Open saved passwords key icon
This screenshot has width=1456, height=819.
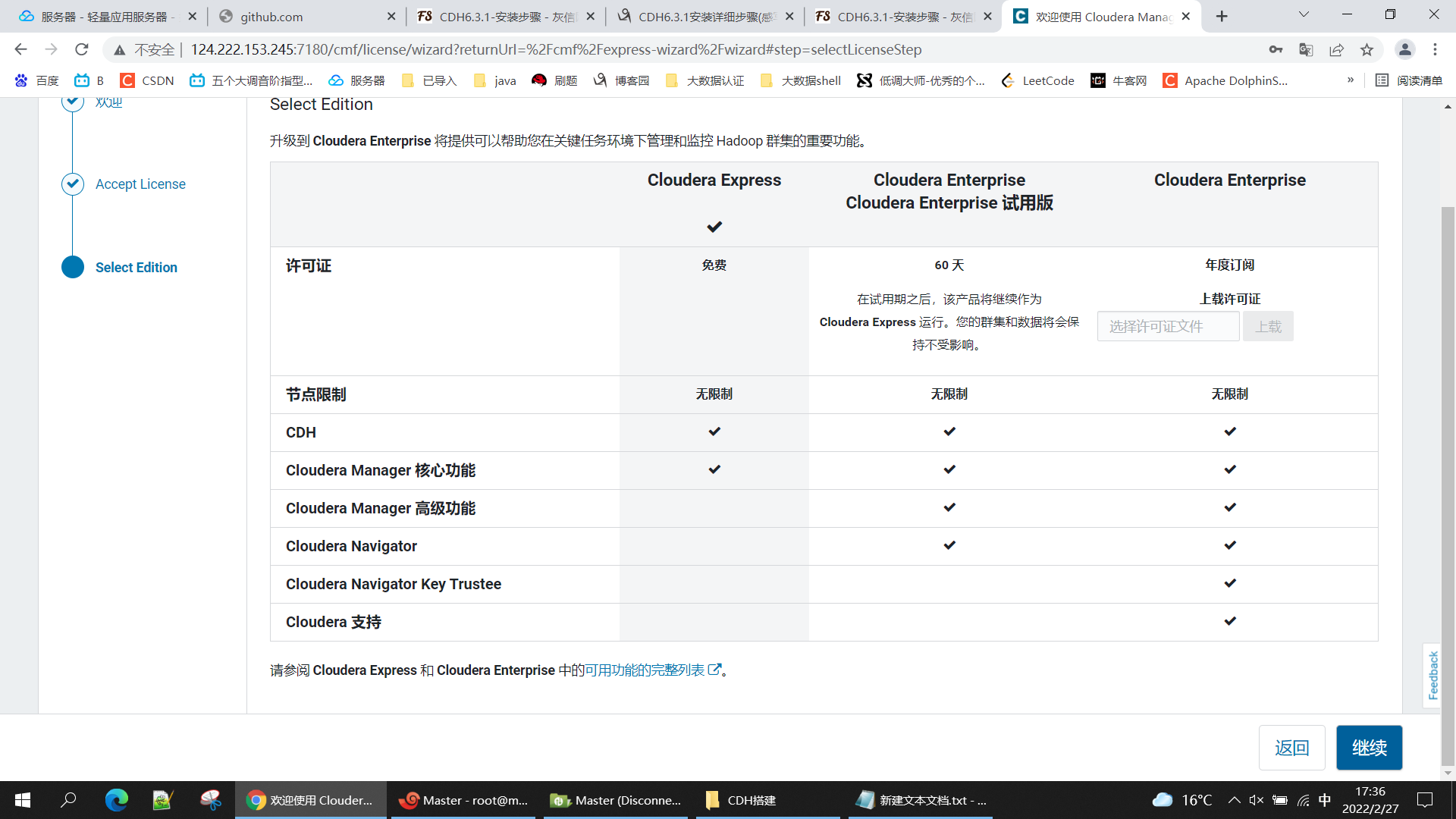coord(1276,49)
